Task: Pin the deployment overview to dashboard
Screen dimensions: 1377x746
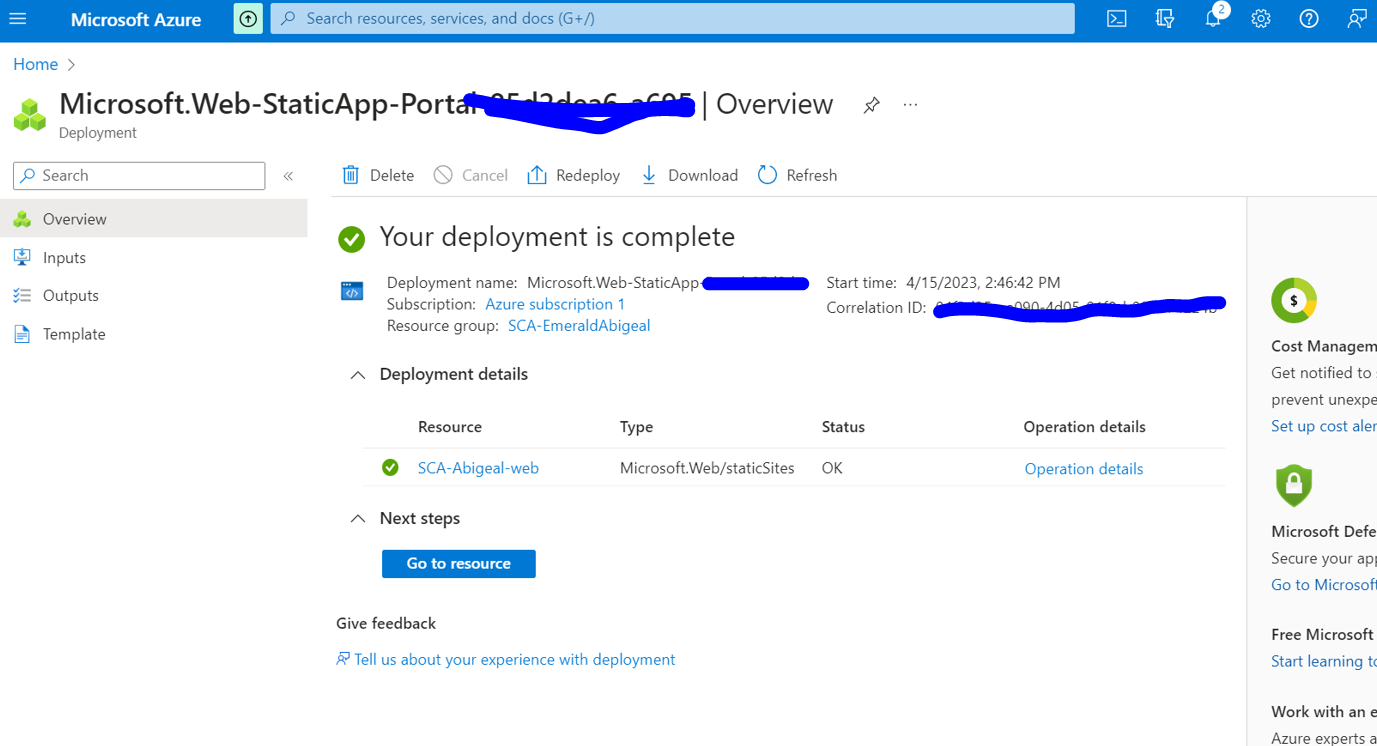Action: click(x=871, y=105)
